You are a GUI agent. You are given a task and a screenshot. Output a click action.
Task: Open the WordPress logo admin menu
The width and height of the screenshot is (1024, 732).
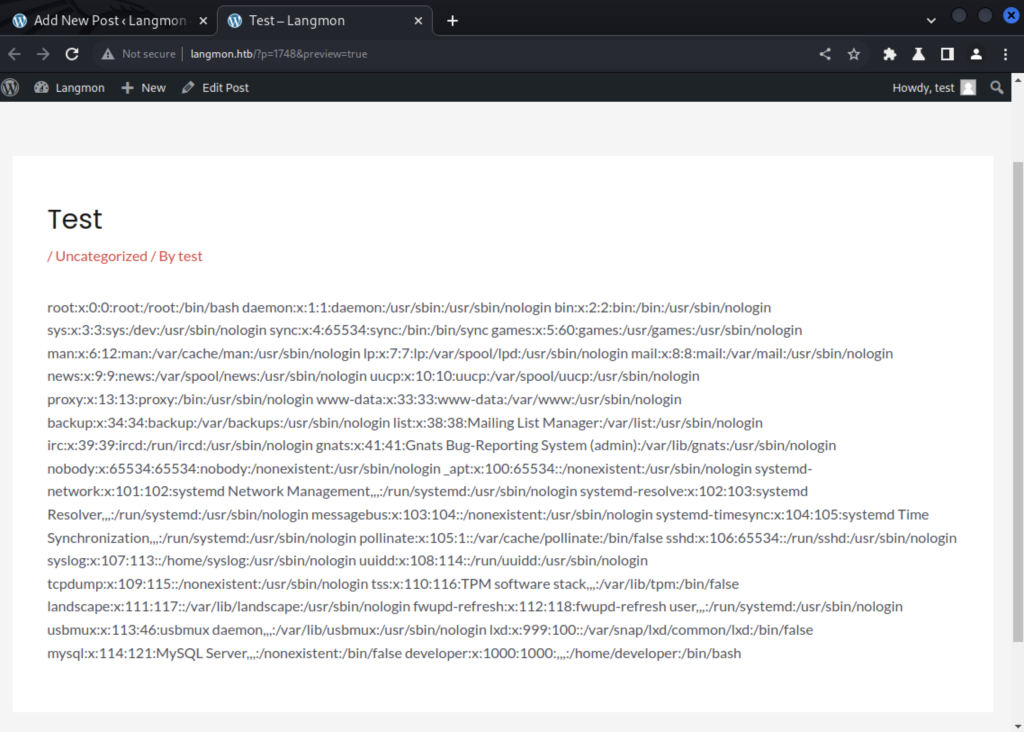point(10,88)
